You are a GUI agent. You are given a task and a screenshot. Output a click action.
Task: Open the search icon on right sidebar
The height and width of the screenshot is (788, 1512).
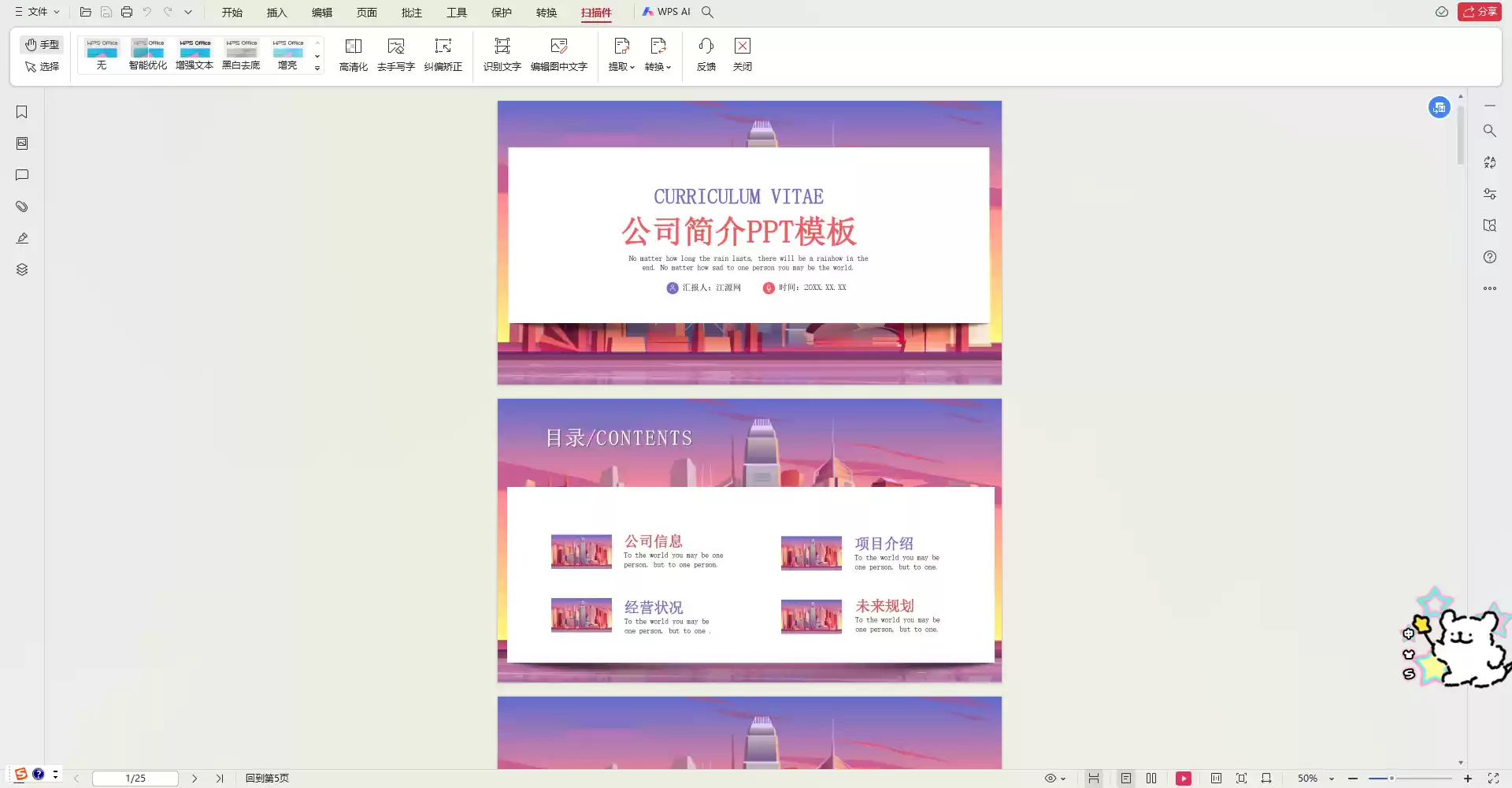[x=1489, y=131]
